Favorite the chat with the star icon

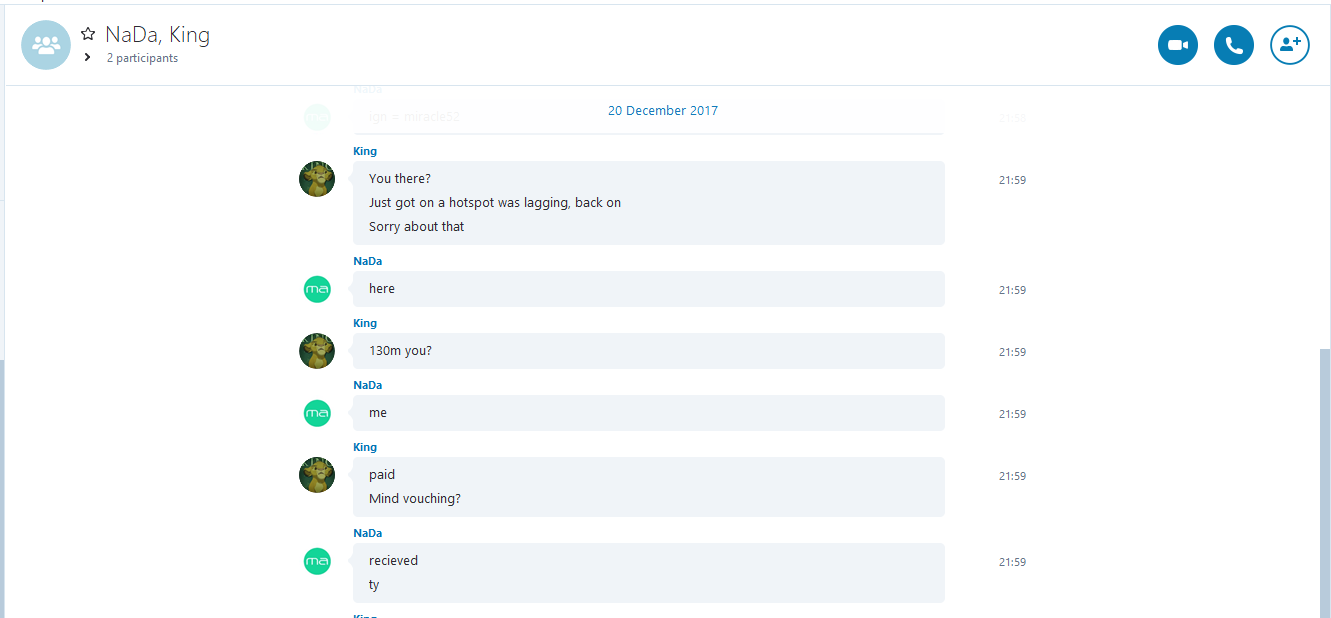point(88,35)
